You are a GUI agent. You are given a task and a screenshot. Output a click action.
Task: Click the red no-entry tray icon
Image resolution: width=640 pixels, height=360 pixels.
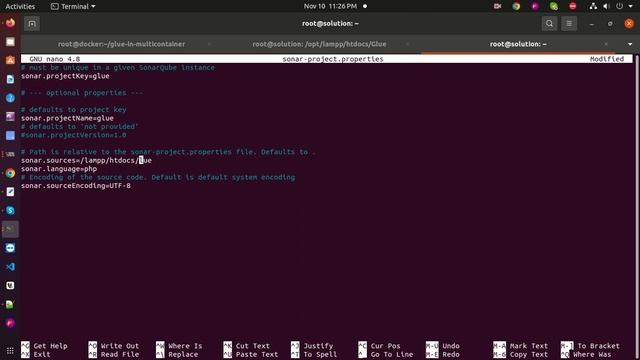(573, 6)
